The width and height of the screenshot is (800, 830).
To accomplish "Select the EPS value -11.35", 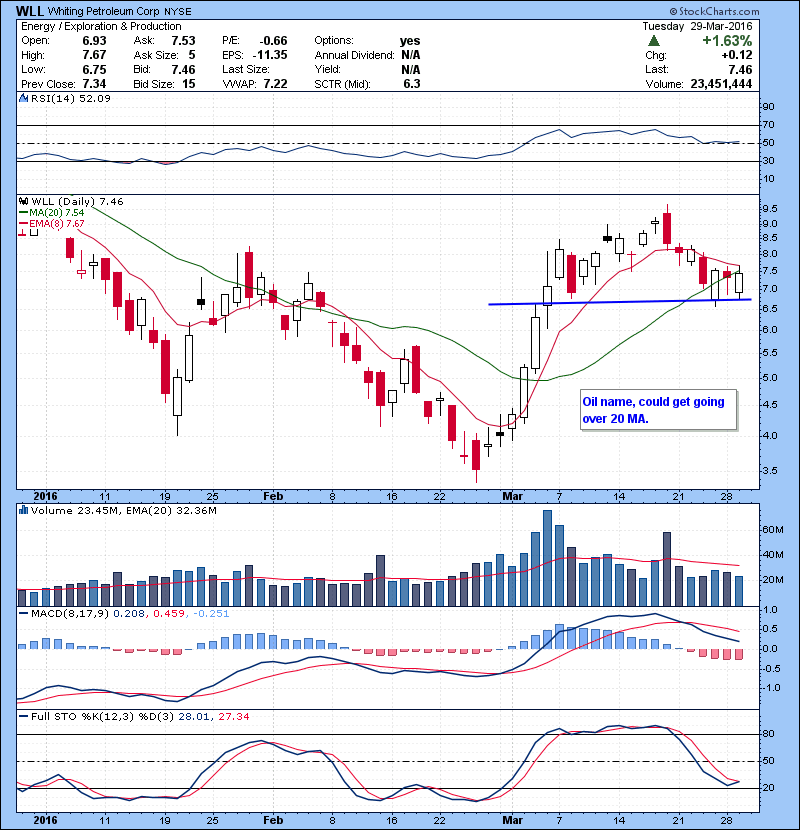I will (x=270, y=55).
